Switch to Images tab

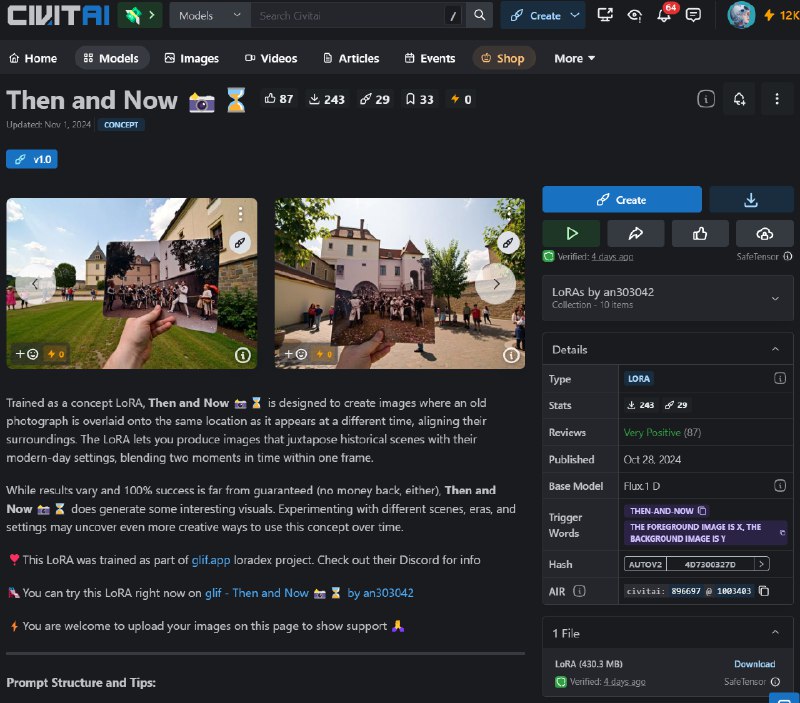point(192,58)
